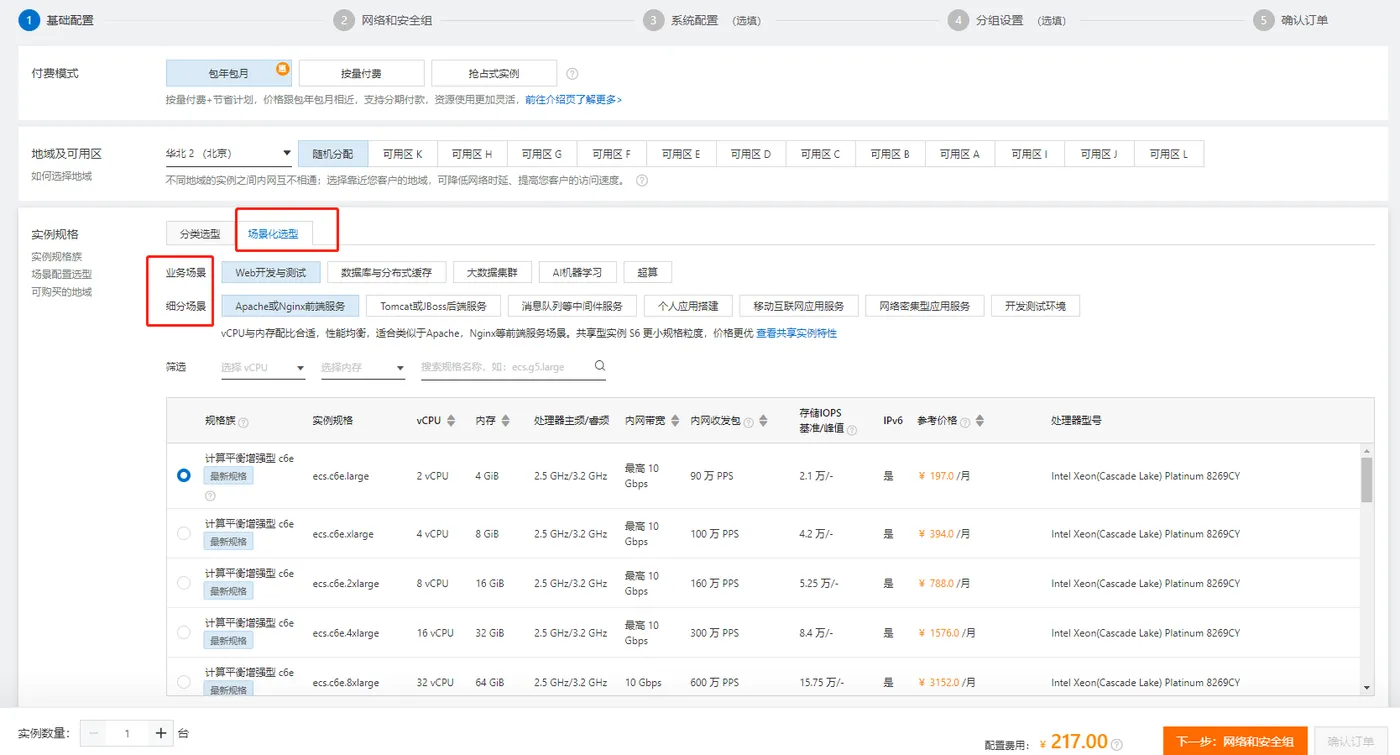Select Apache或Nginx前端服务 sub-scenario
The height and width of the screenshot is (755, 1400).
290,306
